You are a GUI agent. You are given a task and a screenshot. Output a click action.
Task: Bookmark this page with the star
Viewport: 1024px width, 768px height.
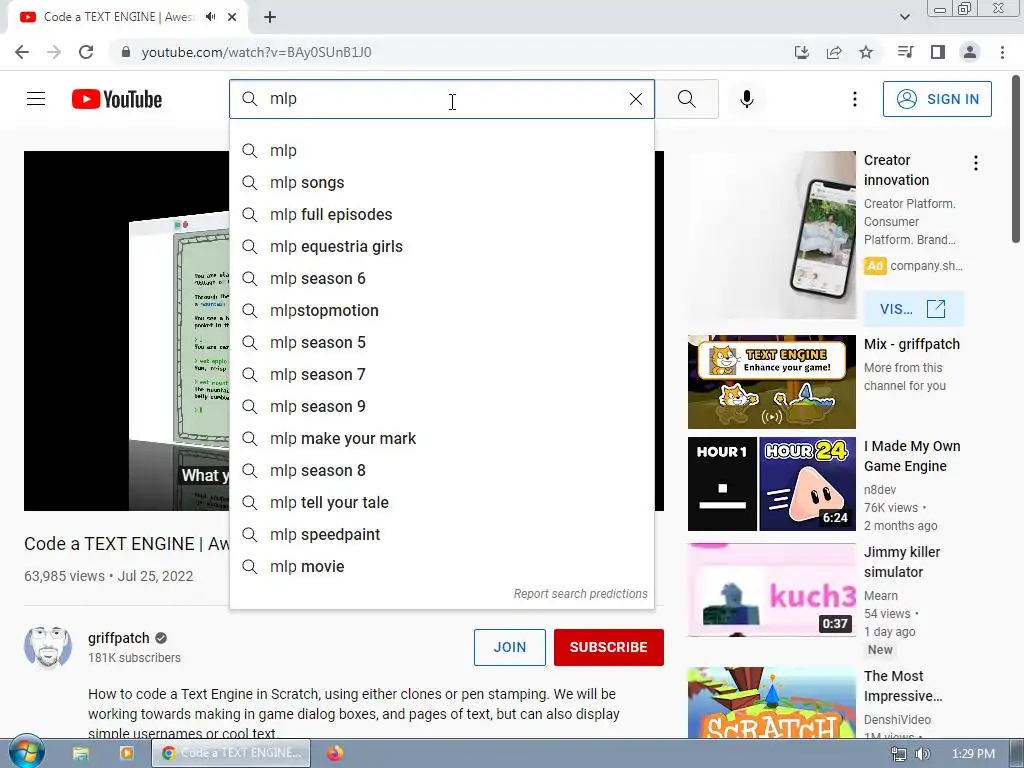866,52
